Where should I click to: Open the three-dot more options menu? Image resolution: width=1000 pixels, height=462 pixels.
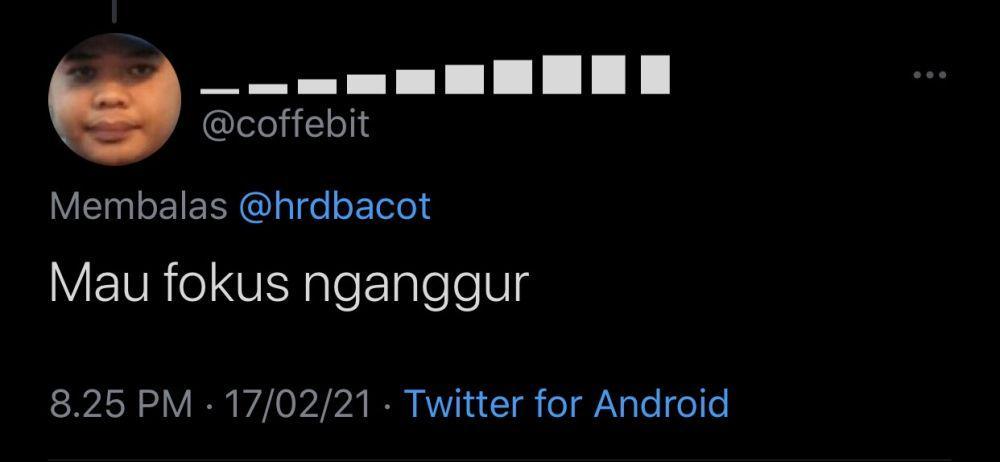[x=929, y=75]
